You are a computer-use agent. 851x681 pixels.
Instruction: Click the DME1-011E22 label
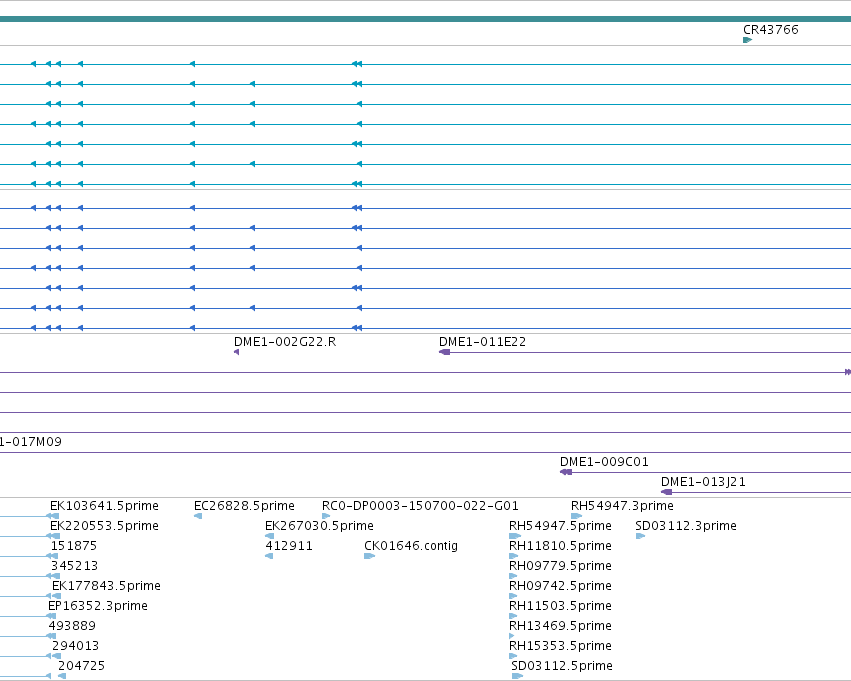click(x=482, y=342)
